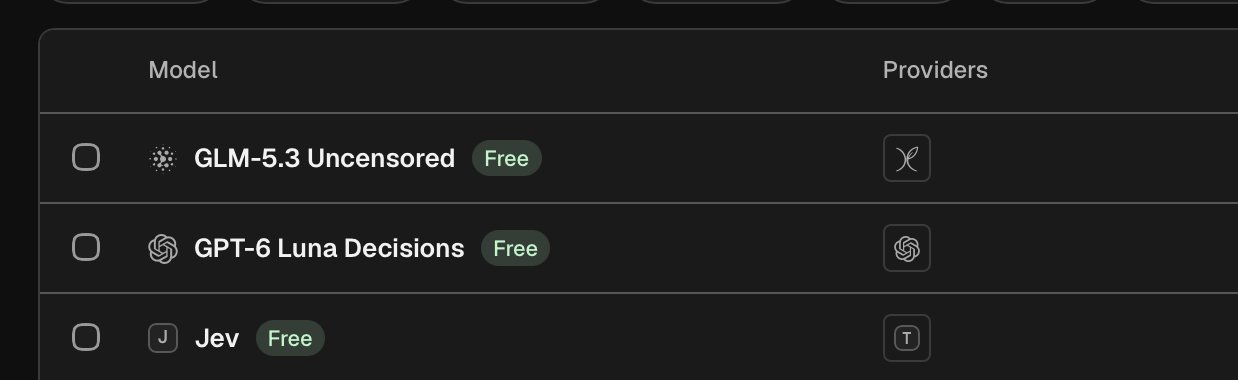Click the OpenAI logo beside GPT-6 Luna Decisions
This screenshot has height=380, width=1238.
click(162, 248)
